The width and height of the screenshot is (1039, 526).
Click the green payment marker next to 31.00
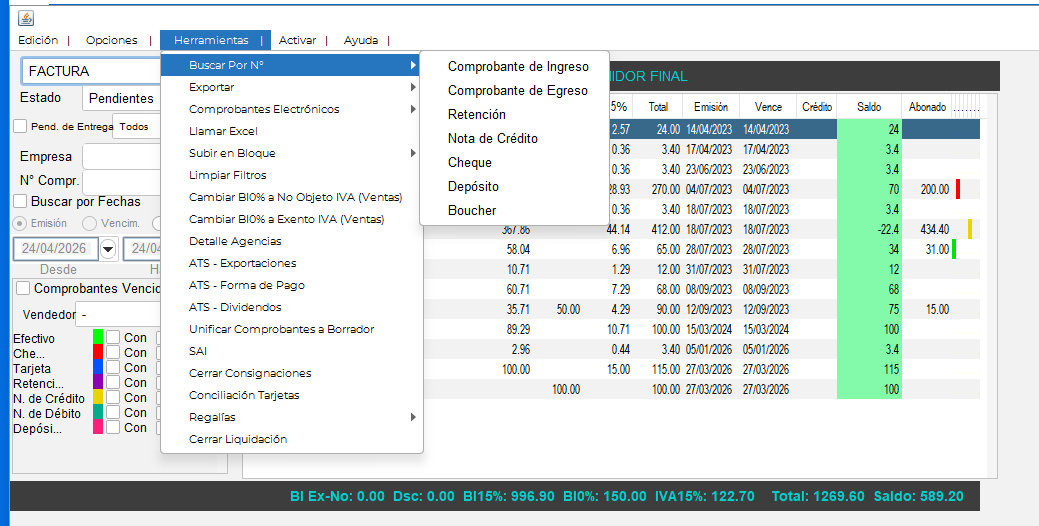[954, 249]
